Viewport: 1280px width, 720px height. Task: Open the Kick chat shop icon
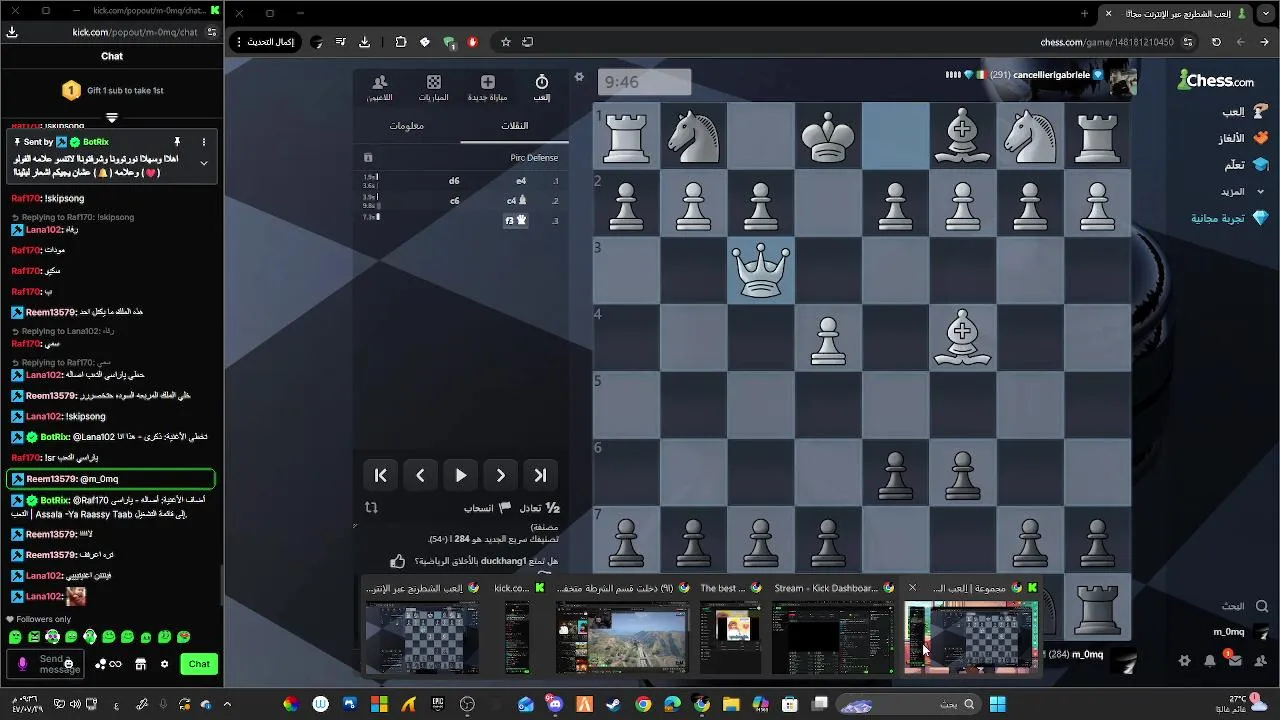(x=141, y=664)
